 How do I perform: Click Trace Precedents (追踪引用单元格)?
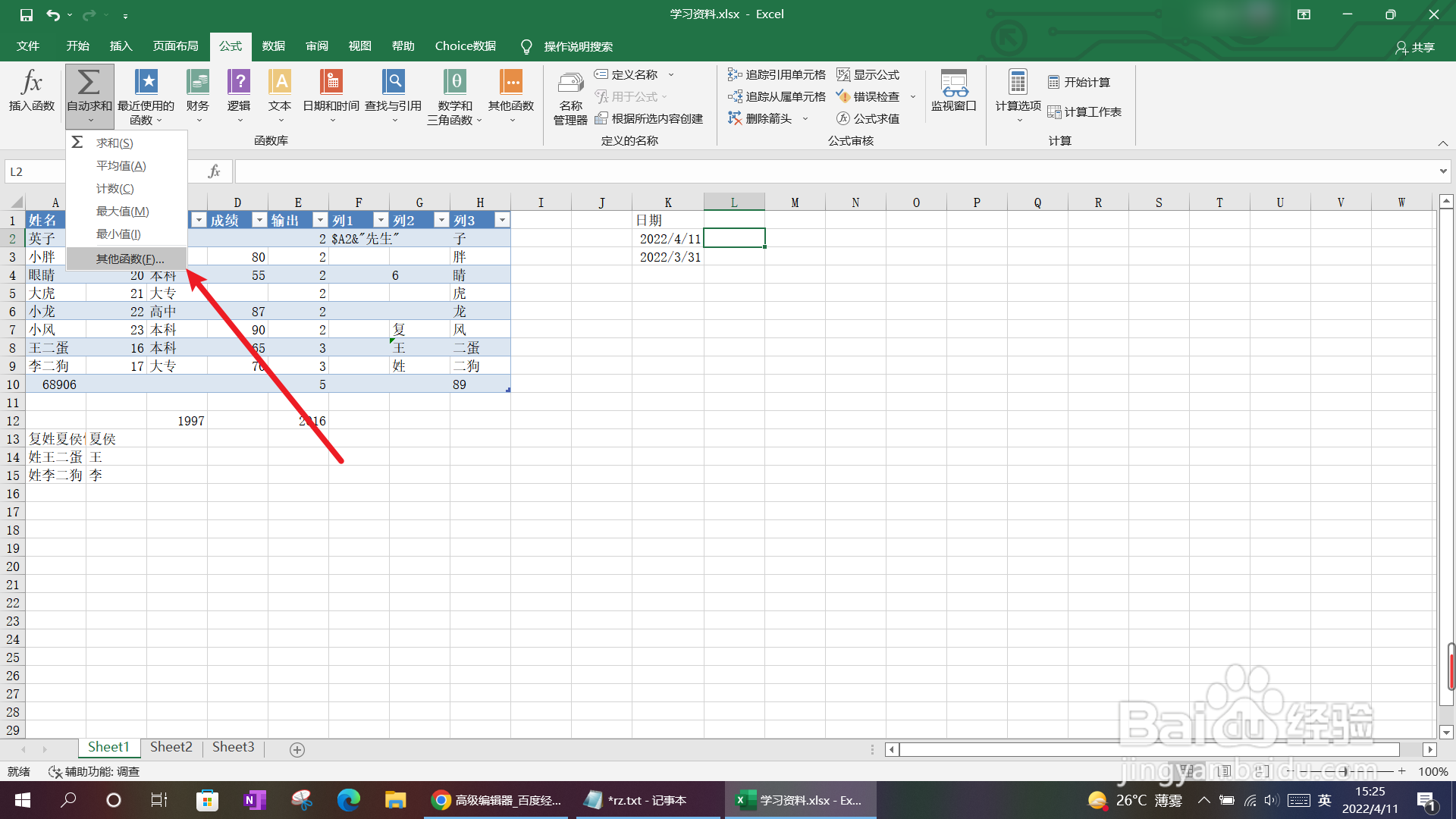[x=777, y=74]
